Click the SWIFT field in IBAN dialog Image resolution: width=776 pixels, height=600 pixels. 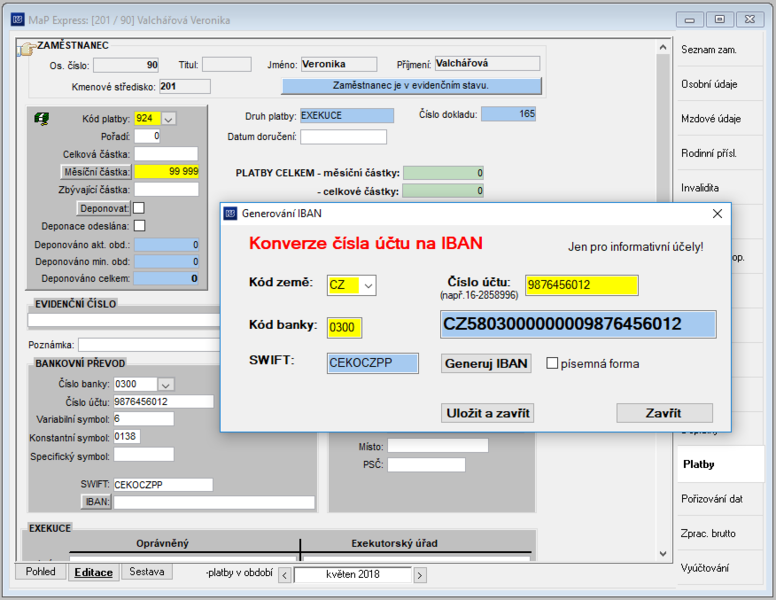[372, 363]
